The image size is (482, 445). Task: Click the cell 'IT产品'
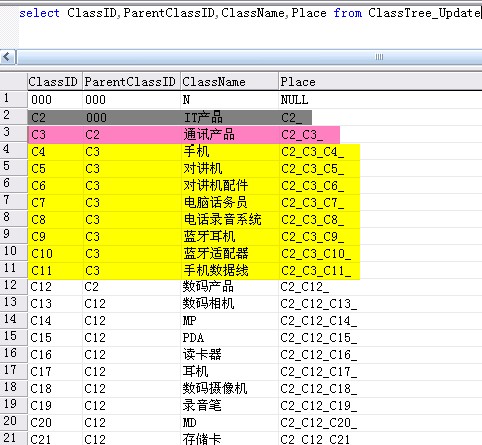[x=203, y=118]
